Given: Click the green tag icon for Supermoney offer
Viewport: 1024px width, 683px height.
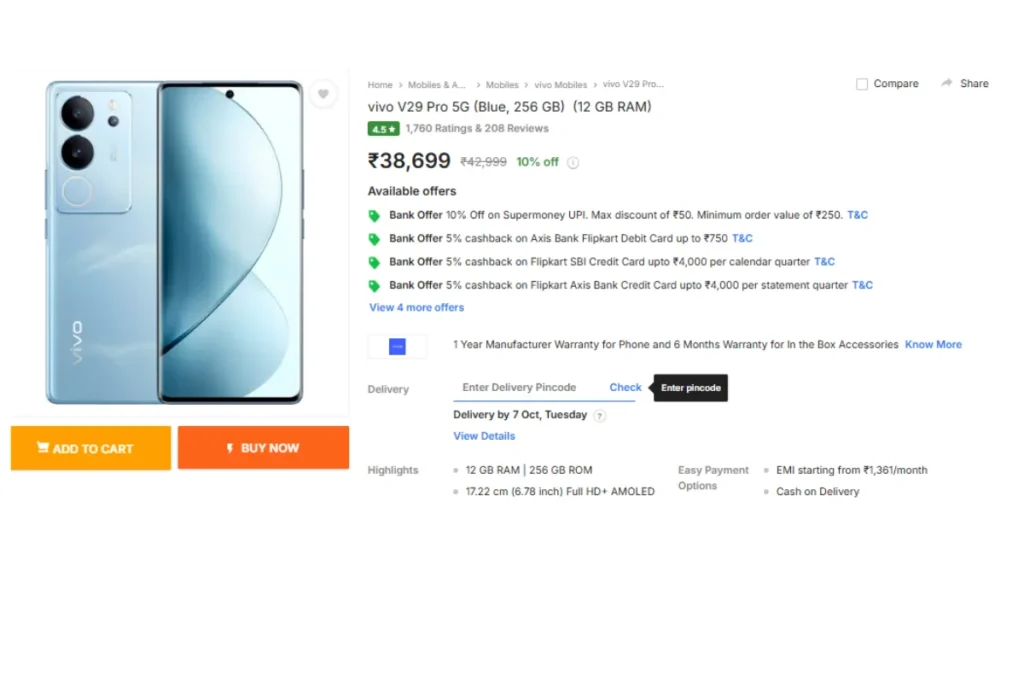Looking at the screenshot, I should pos(374,215).
